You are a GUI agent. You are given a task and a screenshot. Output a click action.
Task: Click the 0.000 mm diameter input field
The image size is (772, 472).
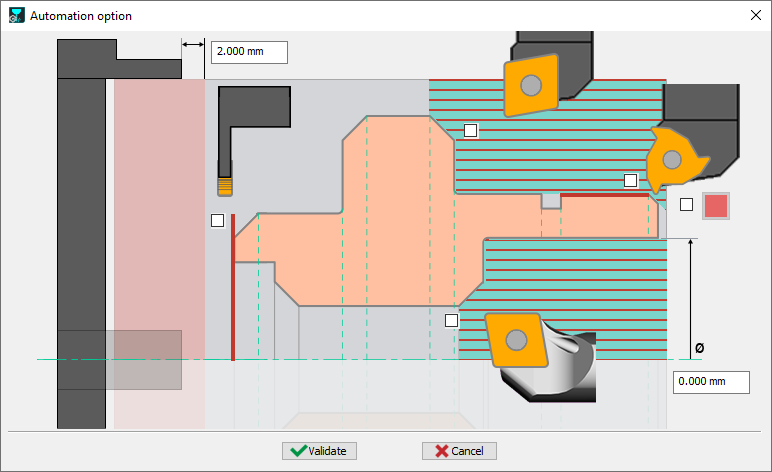711,381
